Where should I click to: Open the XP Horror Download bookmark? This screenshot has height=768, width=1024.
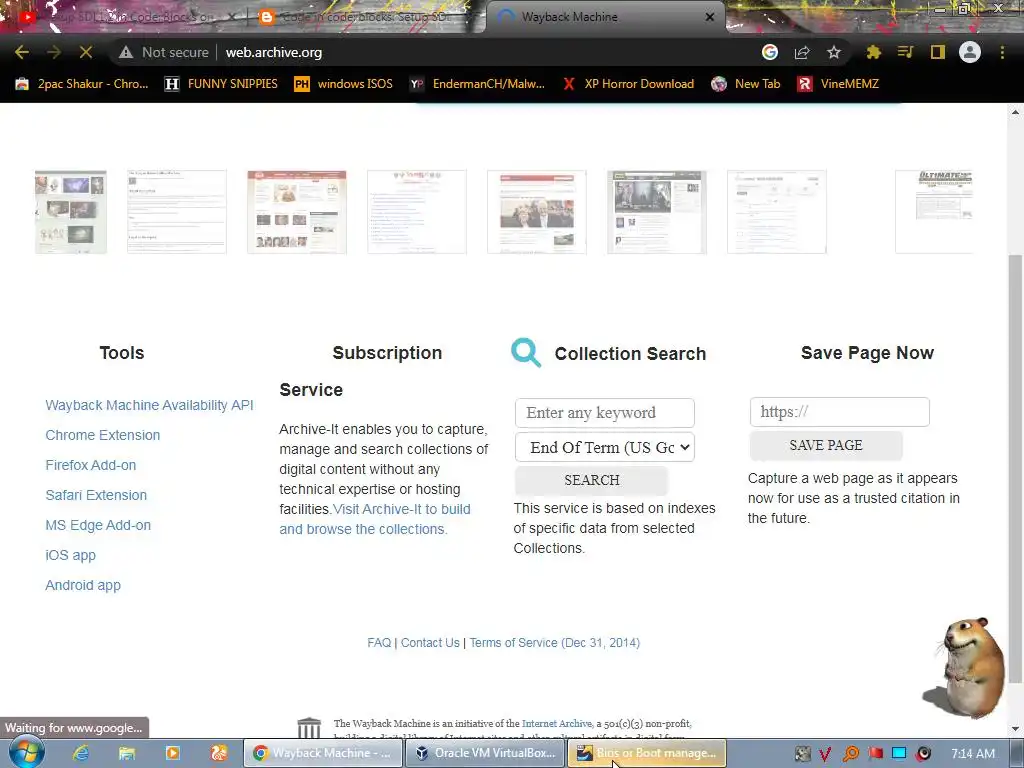pyautogui.click(x=628, y=84)
